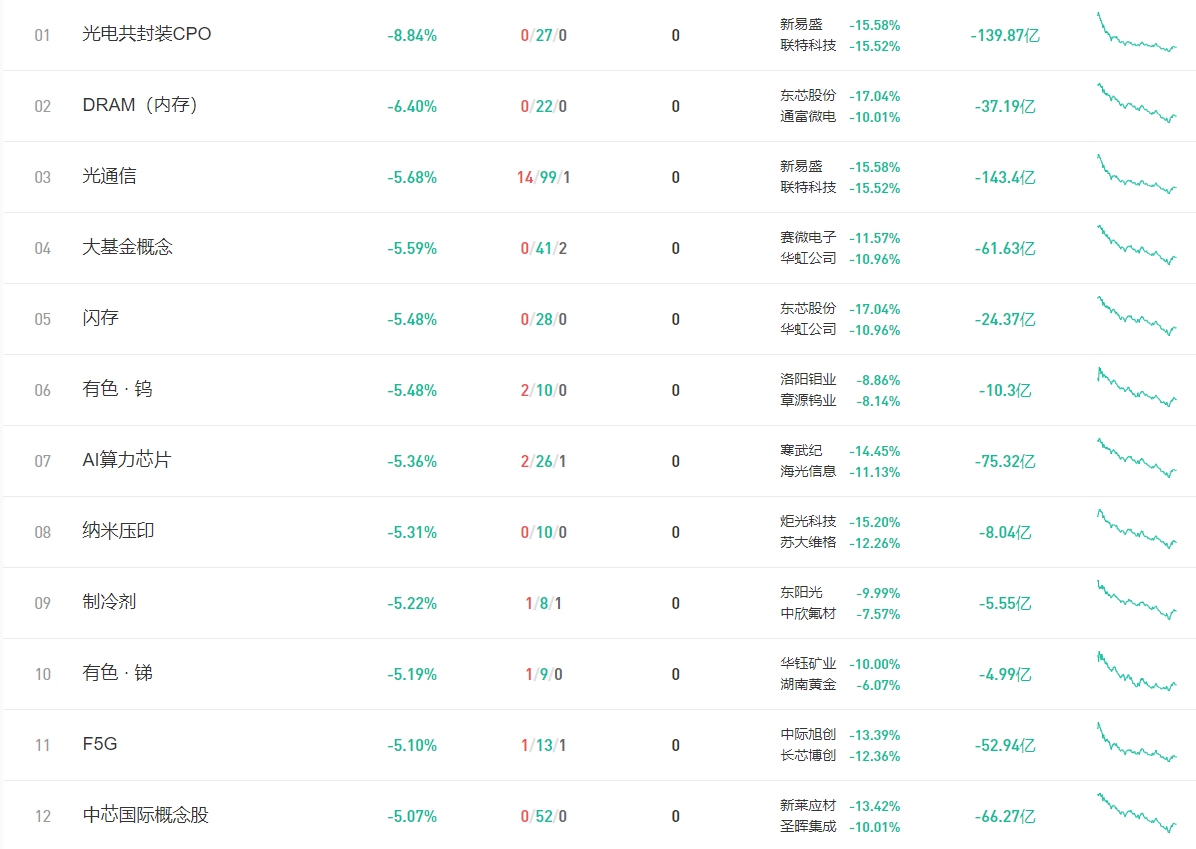Open stock 东芯股份 in DRAM row
The width and height of the screenshot is (1196, 849).
click(808, 96)
